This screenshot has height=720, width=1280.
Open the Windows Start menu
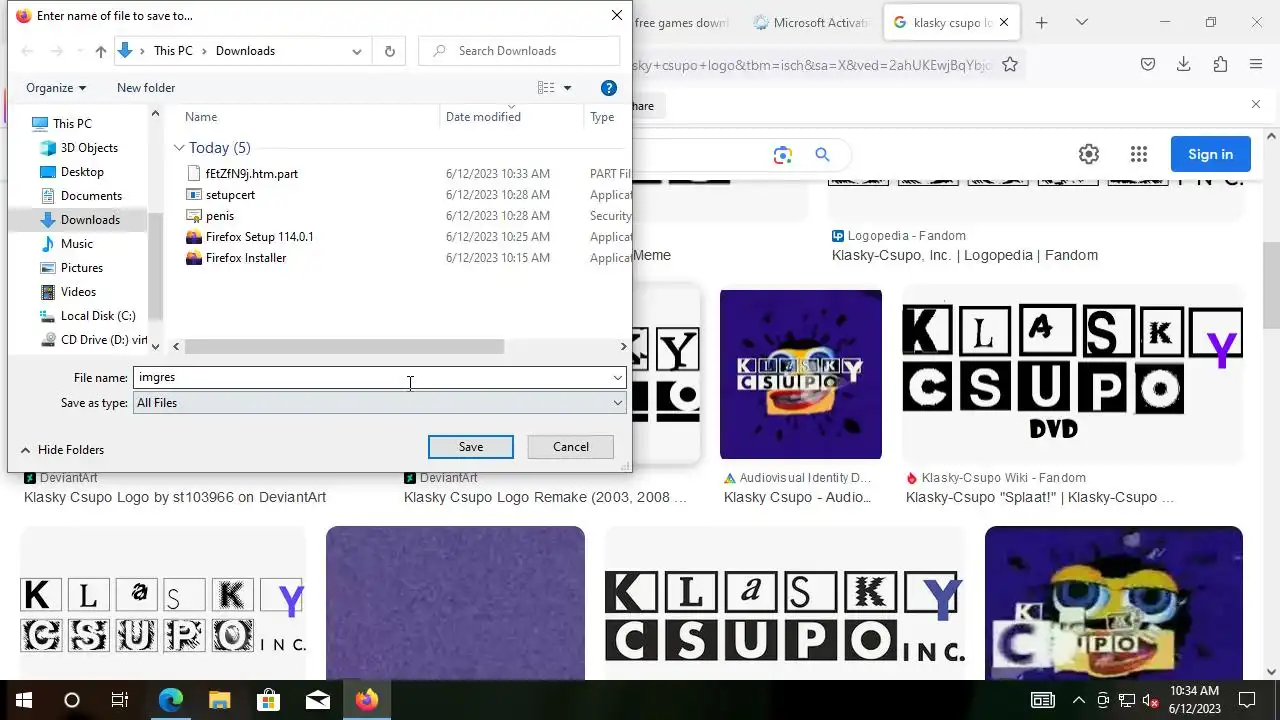coord(23,700)
